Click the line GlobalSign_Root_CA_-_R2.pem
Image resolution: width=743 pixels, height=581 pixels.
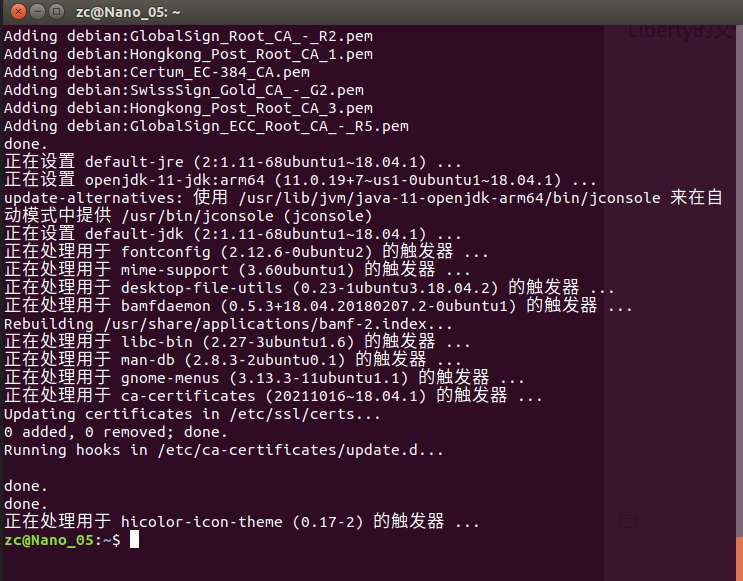point(188,36)
